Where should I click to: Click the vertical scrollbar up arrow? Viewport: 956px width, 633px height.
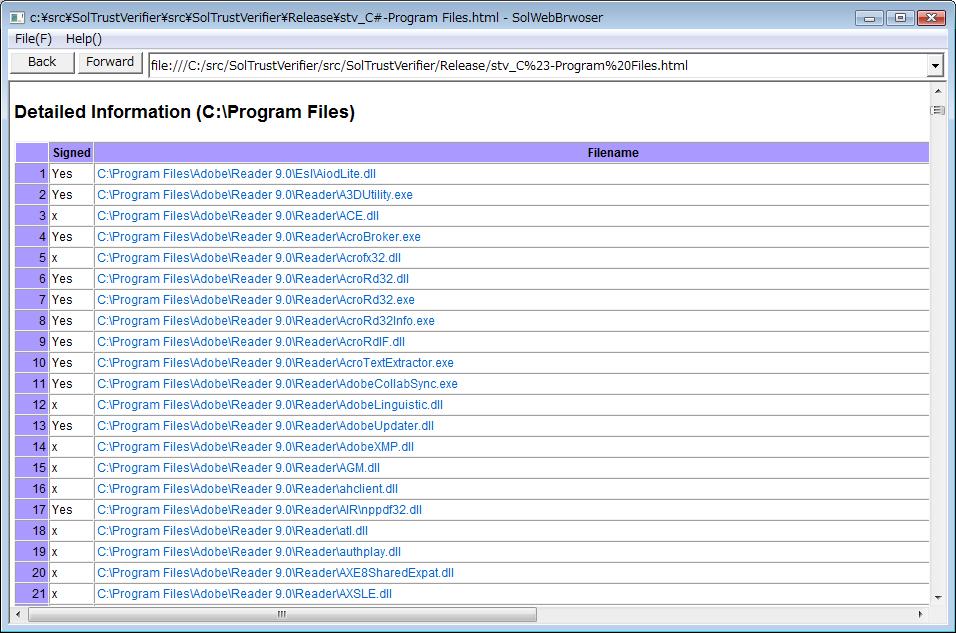coord(938,91)
